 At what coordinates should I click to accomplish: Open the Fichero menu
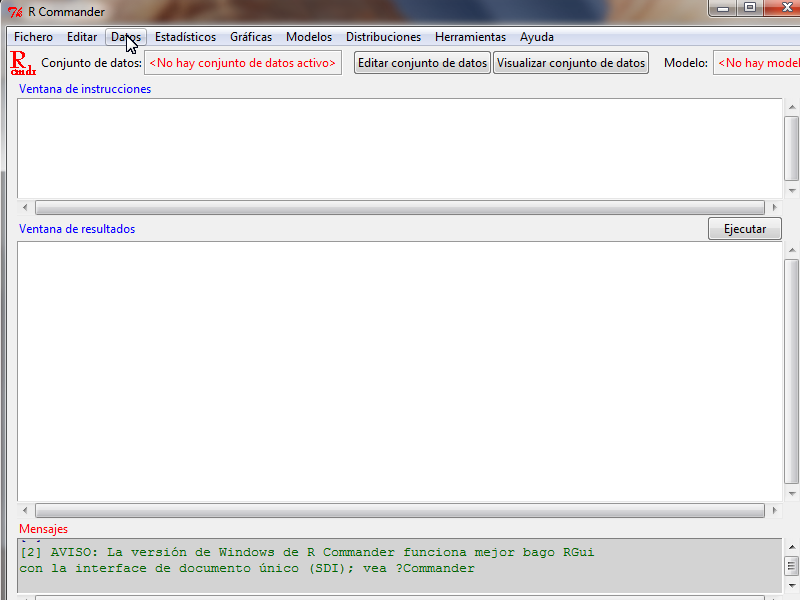(33, 37)
